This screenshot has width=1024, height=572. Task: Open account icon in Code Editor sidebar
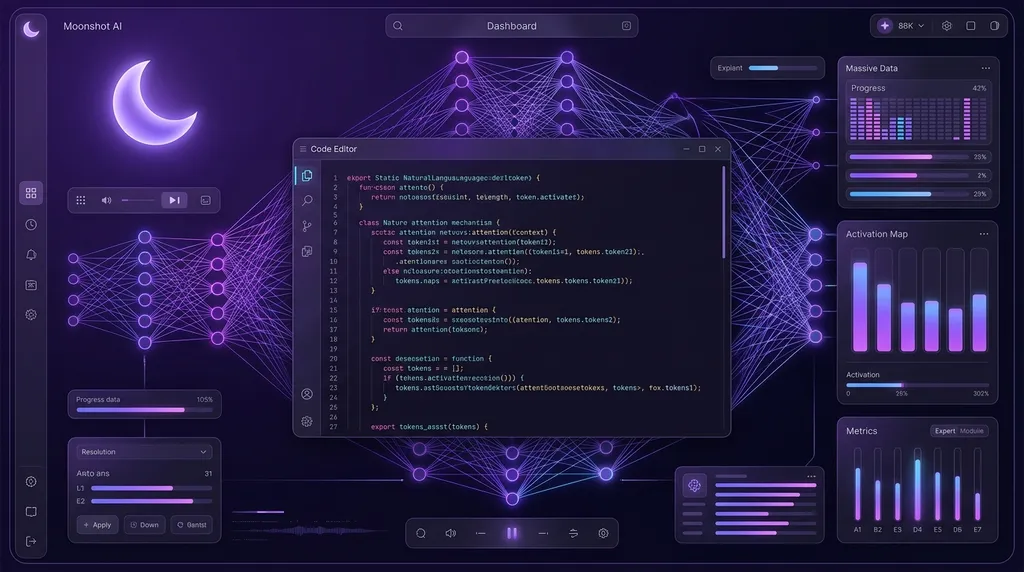[x=306, y=394]
